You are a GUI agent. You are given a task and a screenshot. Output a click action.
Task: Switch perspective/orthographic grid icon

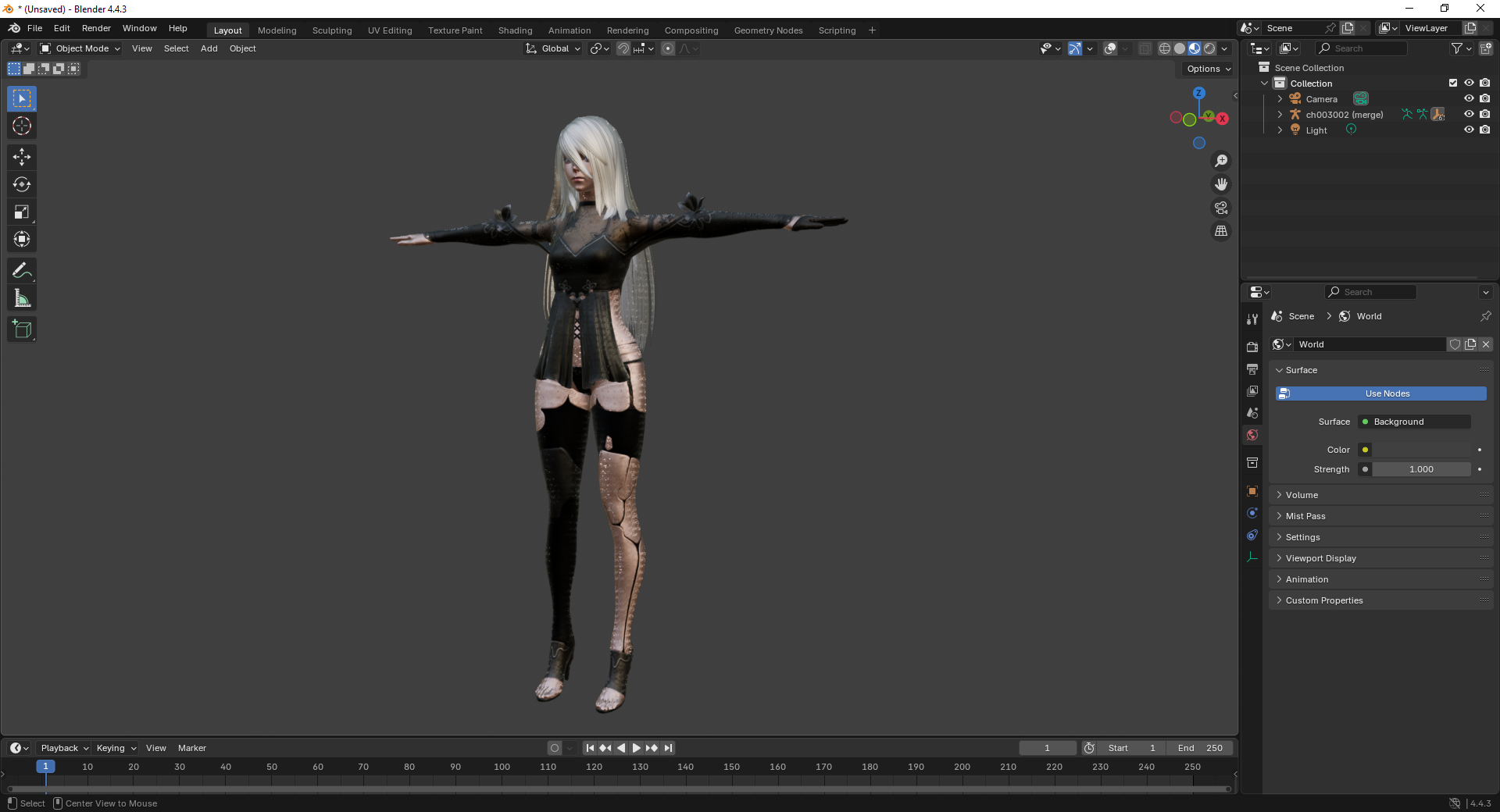[1221, 231]
